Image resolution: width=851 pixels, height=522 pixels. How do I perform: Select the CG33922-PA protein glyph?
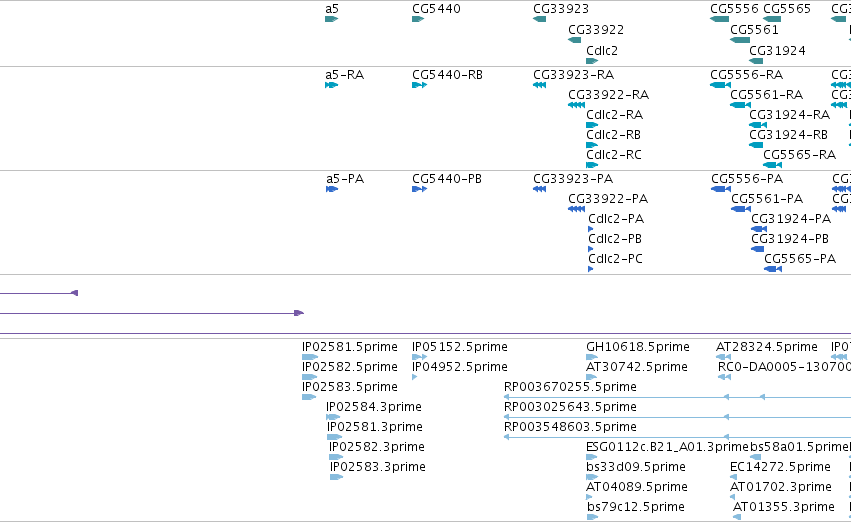click(576, 209)
